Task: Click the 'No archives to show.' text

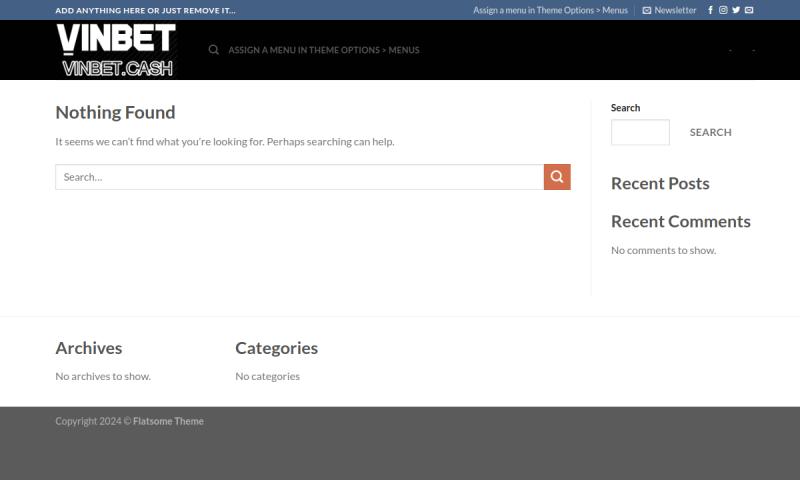Action: [x=103, y=376]
